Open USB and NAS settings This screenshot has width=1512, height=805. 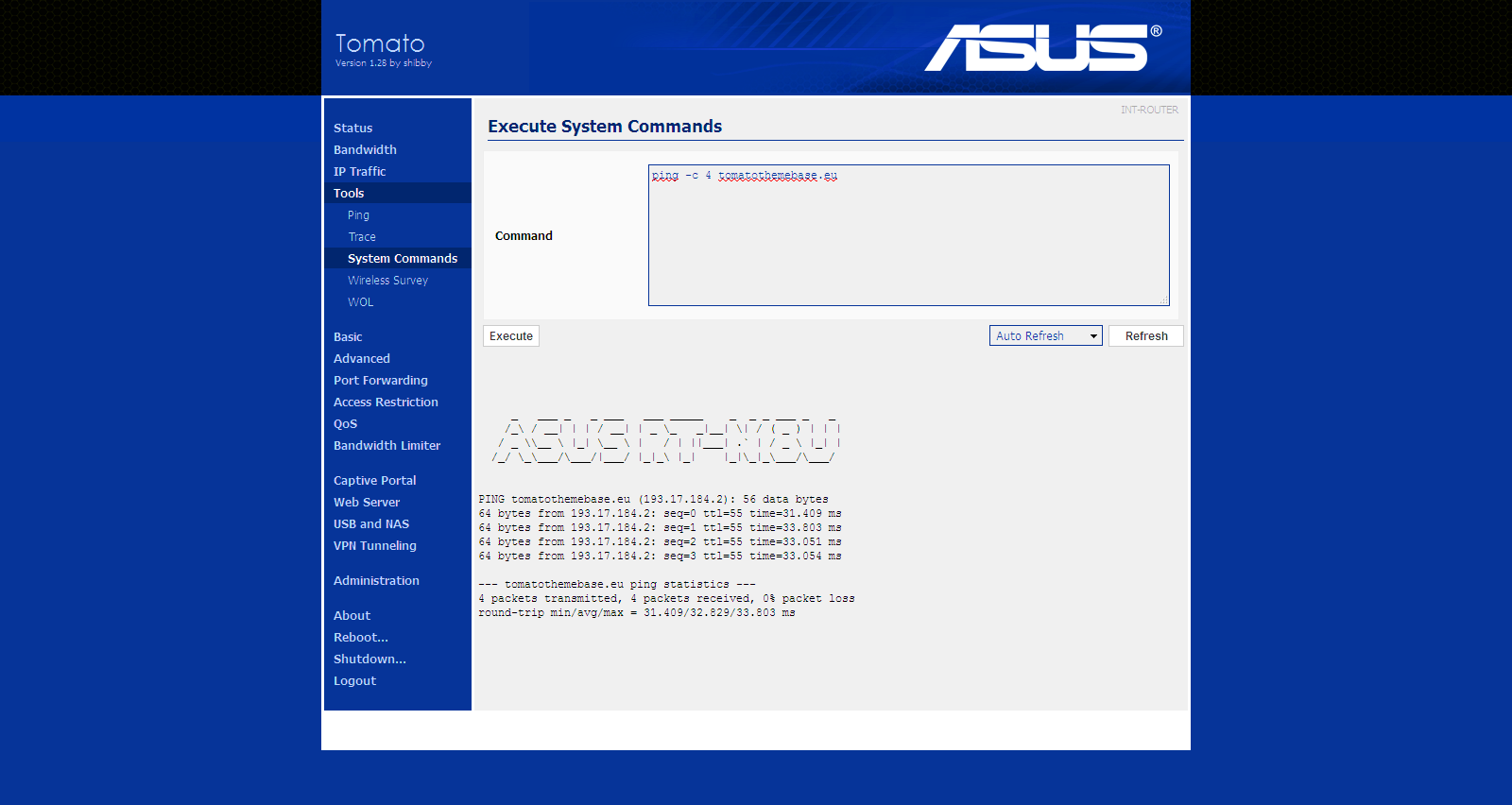tap(370, 523)
